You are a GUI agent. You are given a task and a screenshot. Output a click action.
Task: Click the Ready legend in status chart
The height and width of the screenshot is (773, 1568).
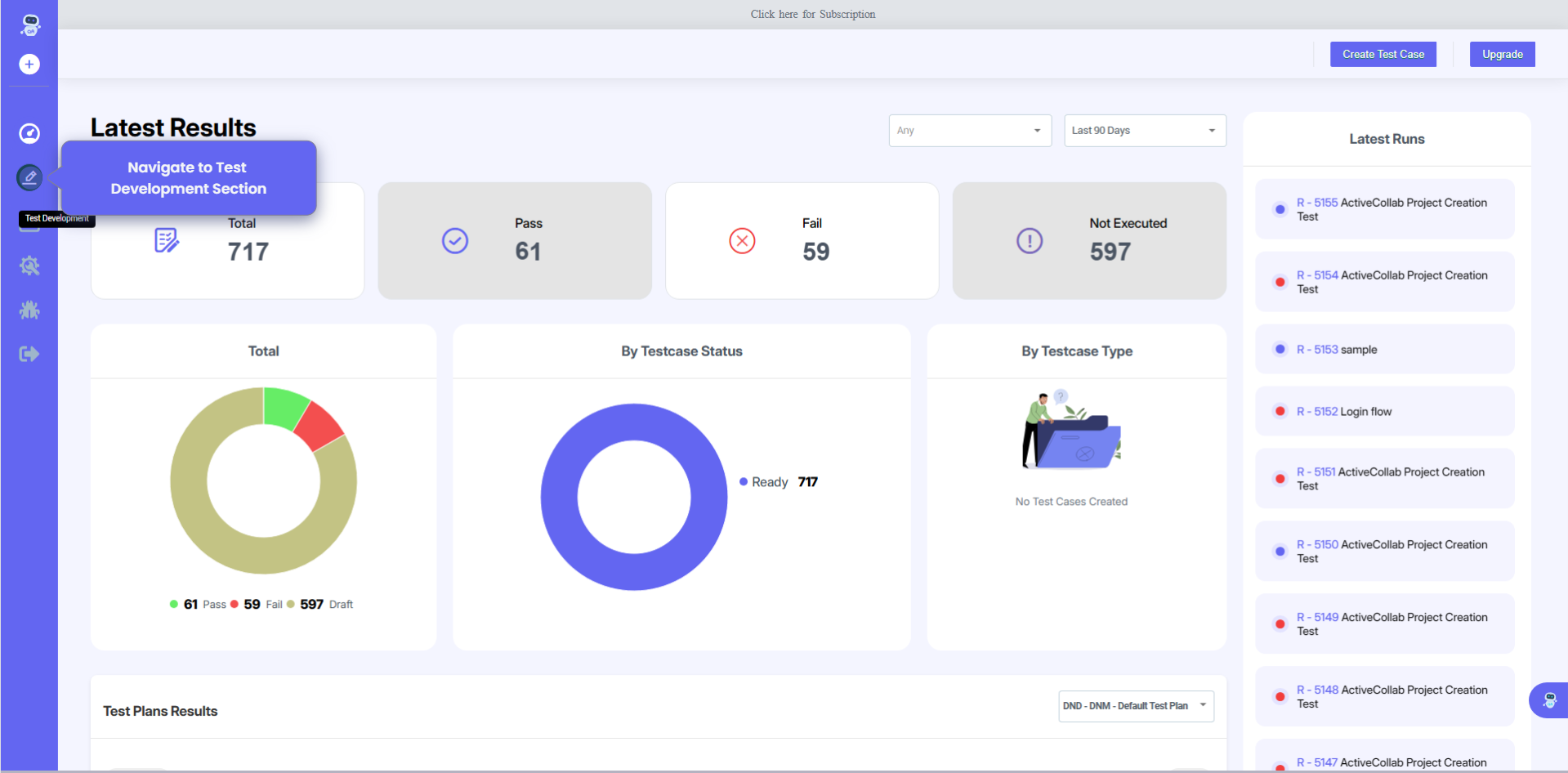[769, 482]
